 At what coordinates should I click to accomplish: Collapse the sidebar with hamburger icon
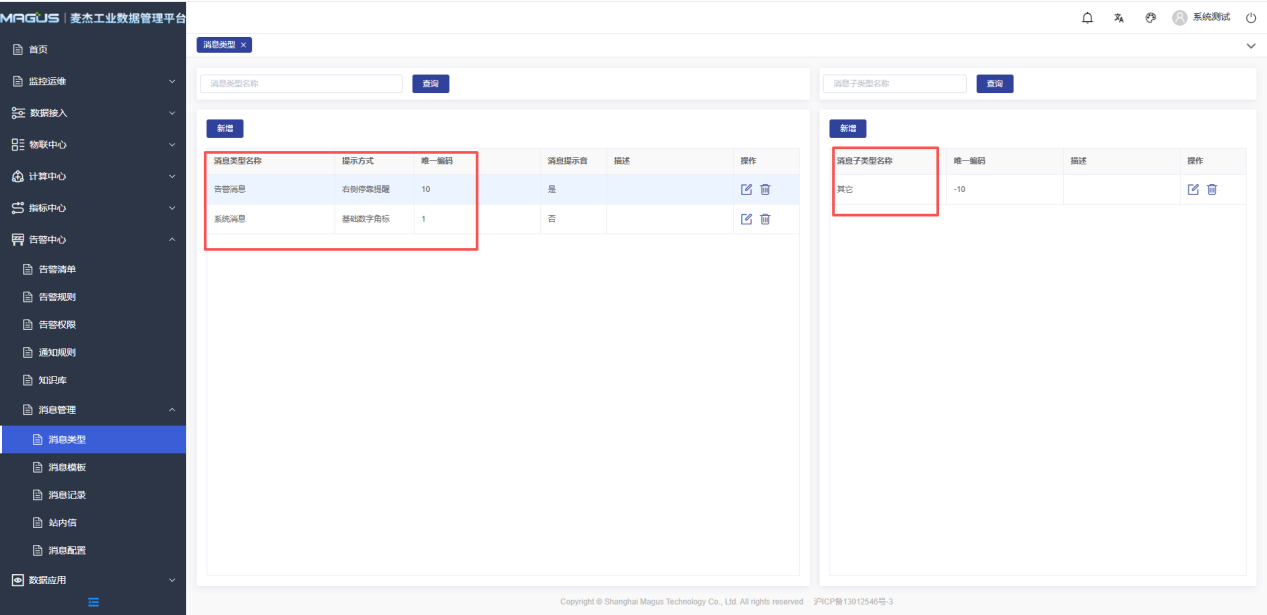(x=93, y=601)
